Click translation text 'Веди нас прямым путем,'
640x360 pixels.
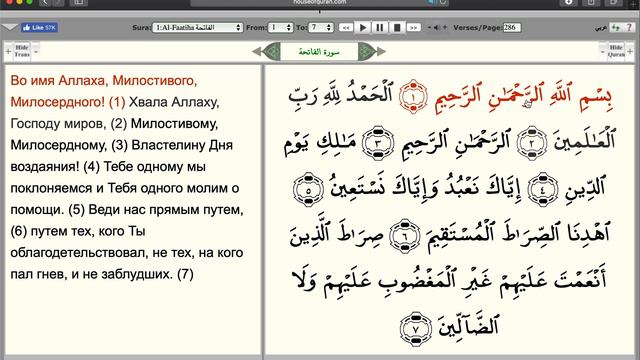tap(166, 210)
